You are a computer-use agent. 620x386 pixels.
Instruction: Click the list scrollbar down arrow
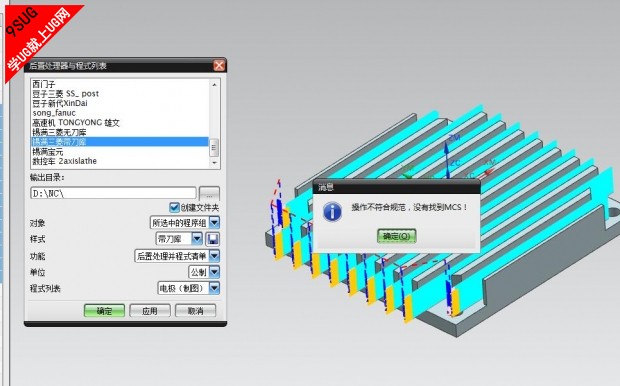coord(214,163)
